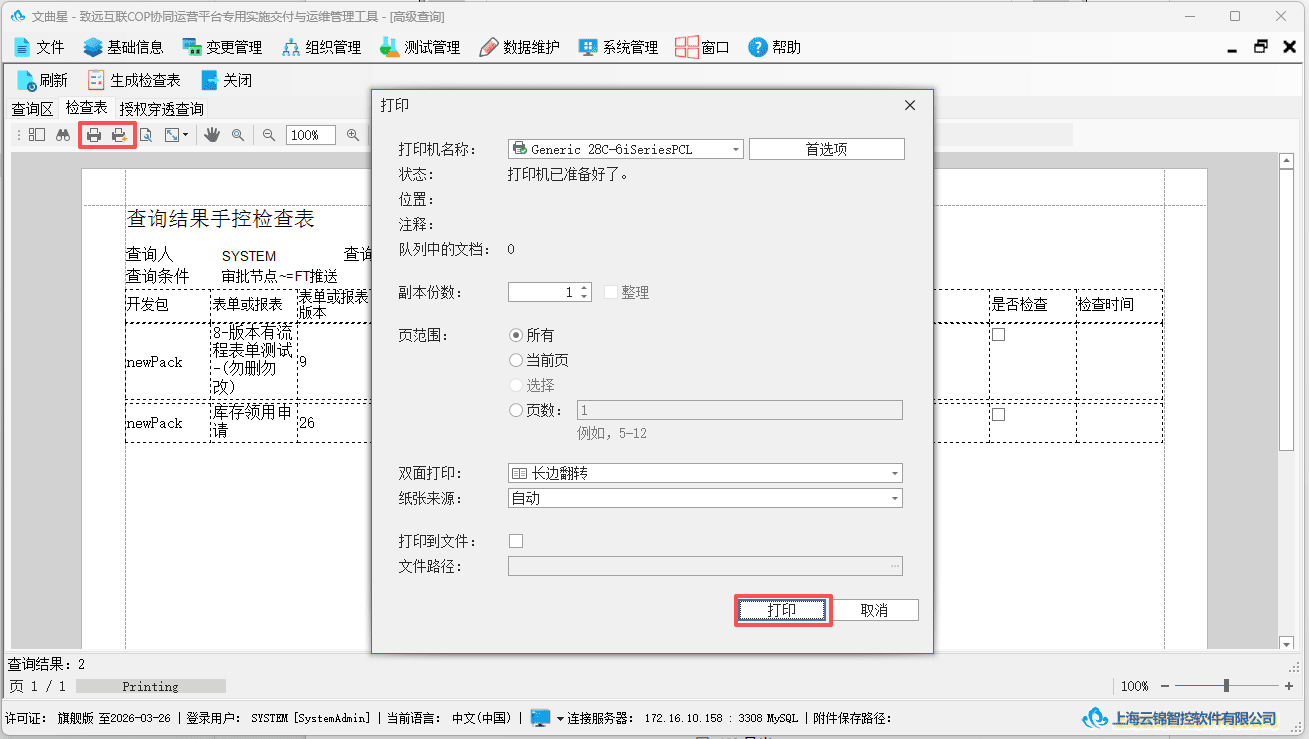Click the 生成检查表 toolbar button
This screenshot has height=739, width=1309.
pos(134,80)
